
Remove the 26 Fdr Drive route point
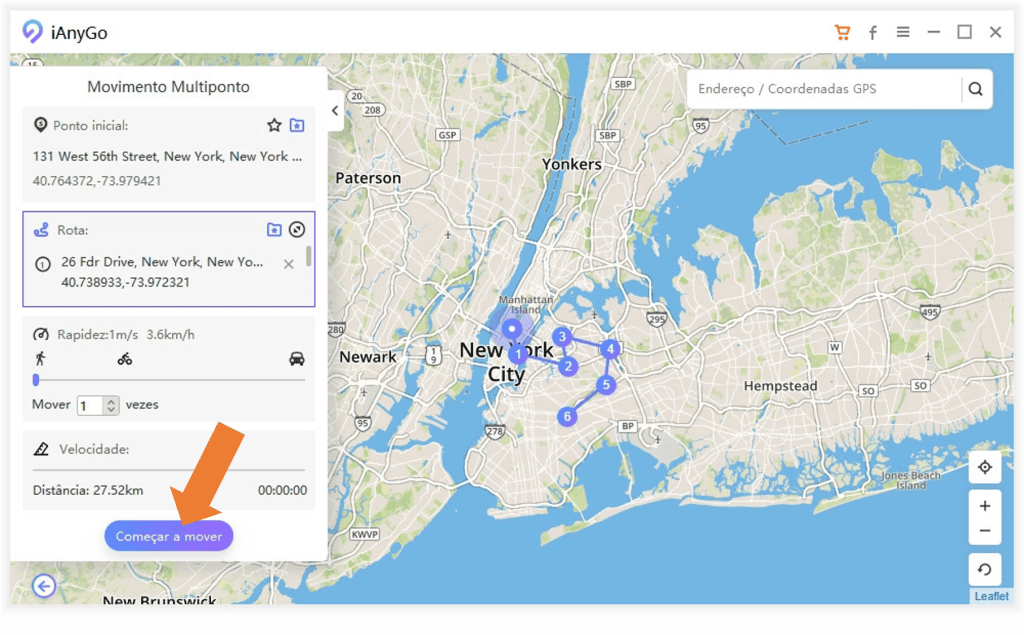289,264
